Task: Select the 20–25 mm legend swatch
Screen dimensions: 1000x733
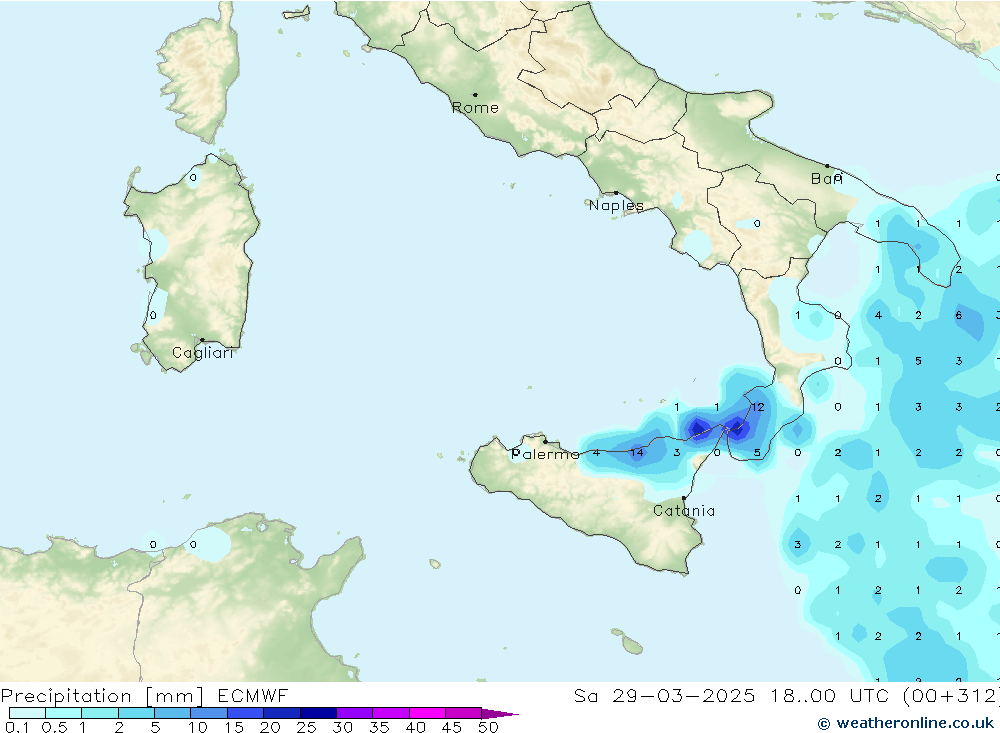Action: point(282,713)
